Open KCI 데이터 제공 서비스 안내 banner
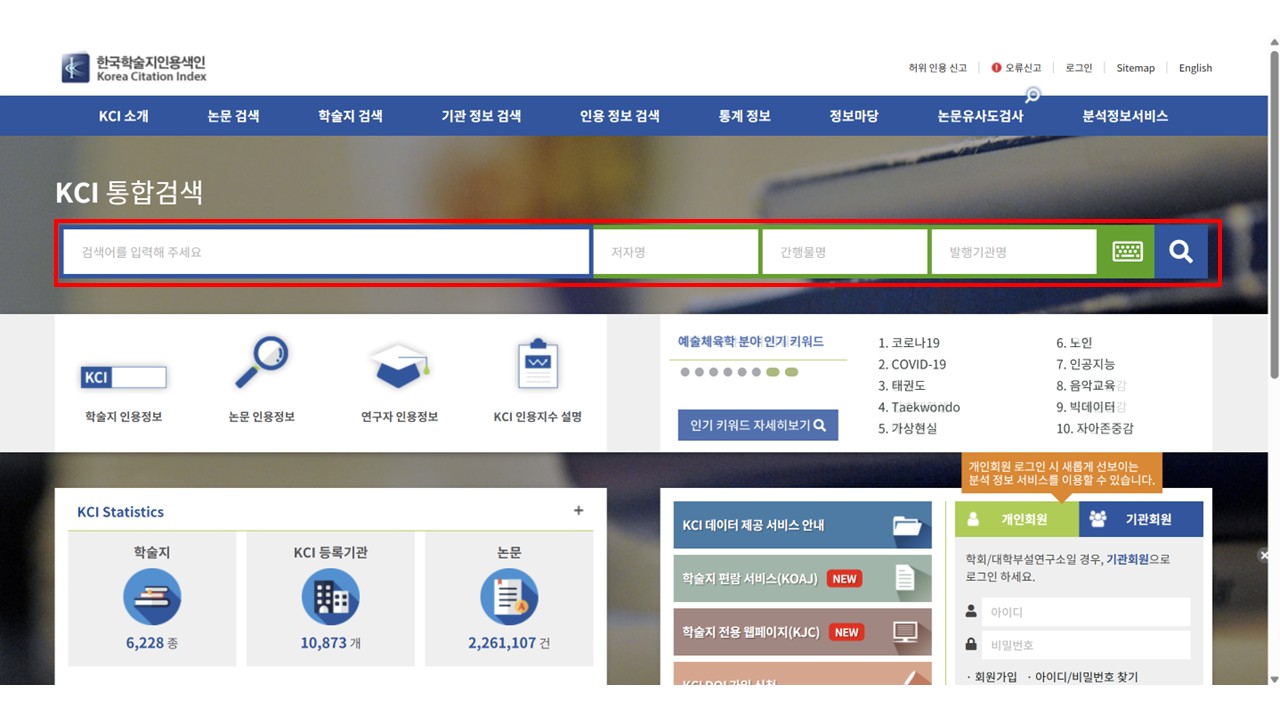Screen dimensions: 1280x720 click(x=802, y=525)
